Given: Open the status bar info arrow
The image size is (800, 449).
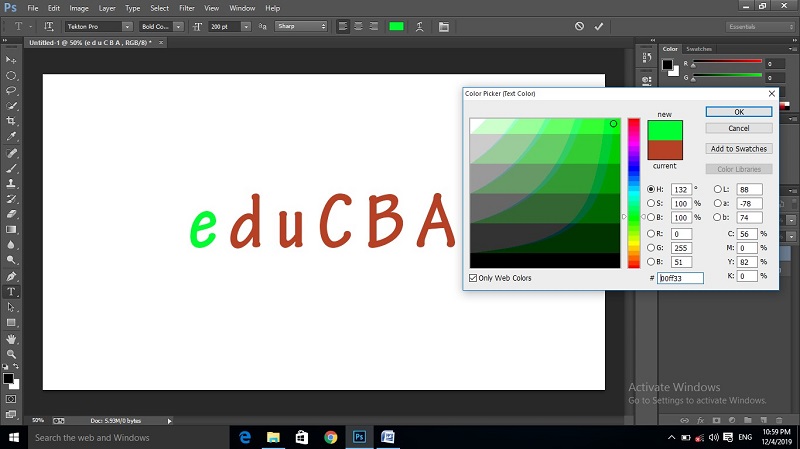Looking at the screenshot, I should [169, 421].
